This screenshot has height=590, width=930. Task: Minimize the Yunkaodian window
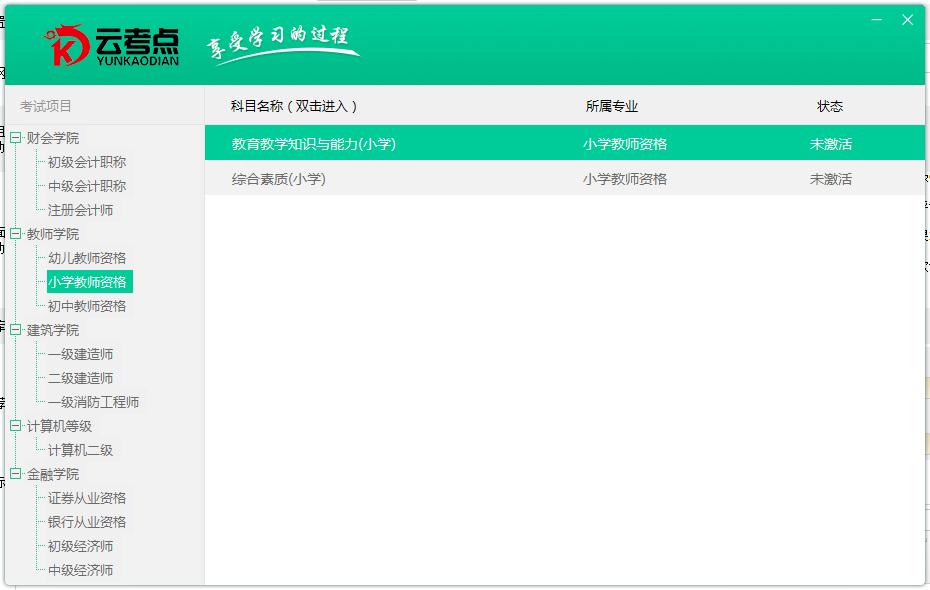pos(876,20)
